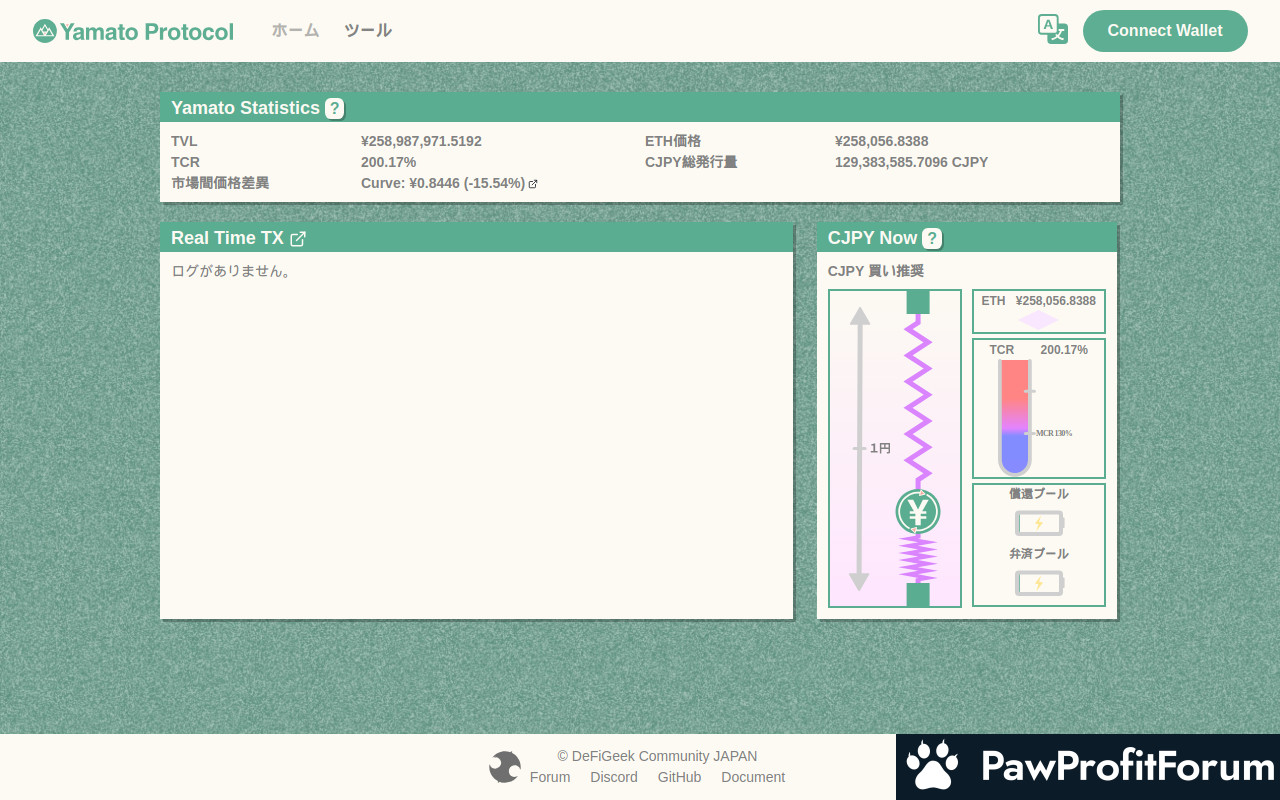
Task: Click the CJPY Now help icon
Action: coord(931,238)
